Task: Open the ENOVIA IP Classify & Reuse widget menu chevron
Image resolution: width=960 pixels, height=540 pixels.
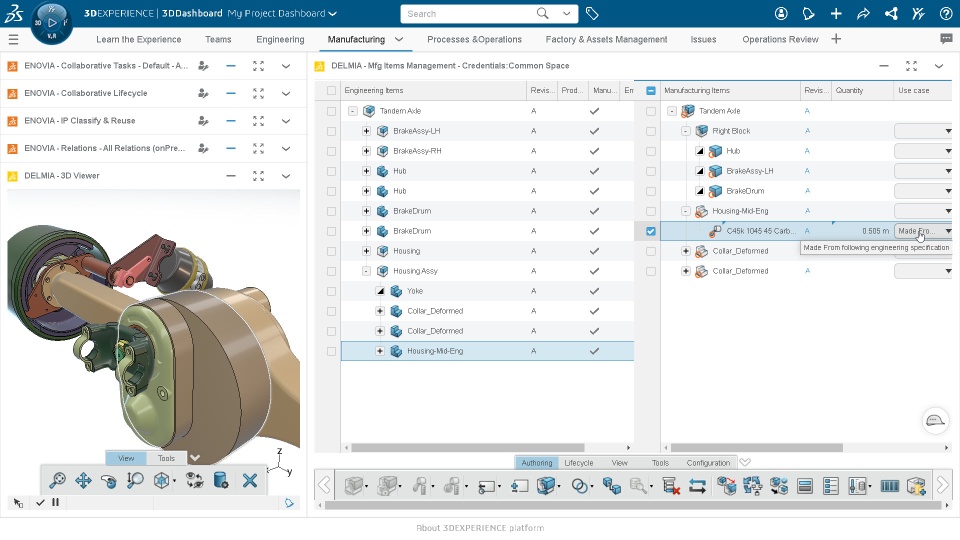Action: pyautogui.click(x=286, y=121)
